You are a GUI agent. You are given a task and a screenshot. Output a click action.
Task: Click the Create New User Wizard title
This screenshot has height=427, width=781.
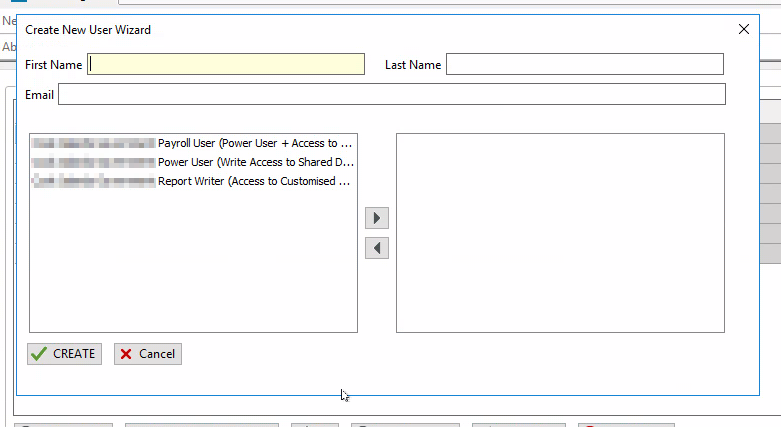click(x=88, y=30)
